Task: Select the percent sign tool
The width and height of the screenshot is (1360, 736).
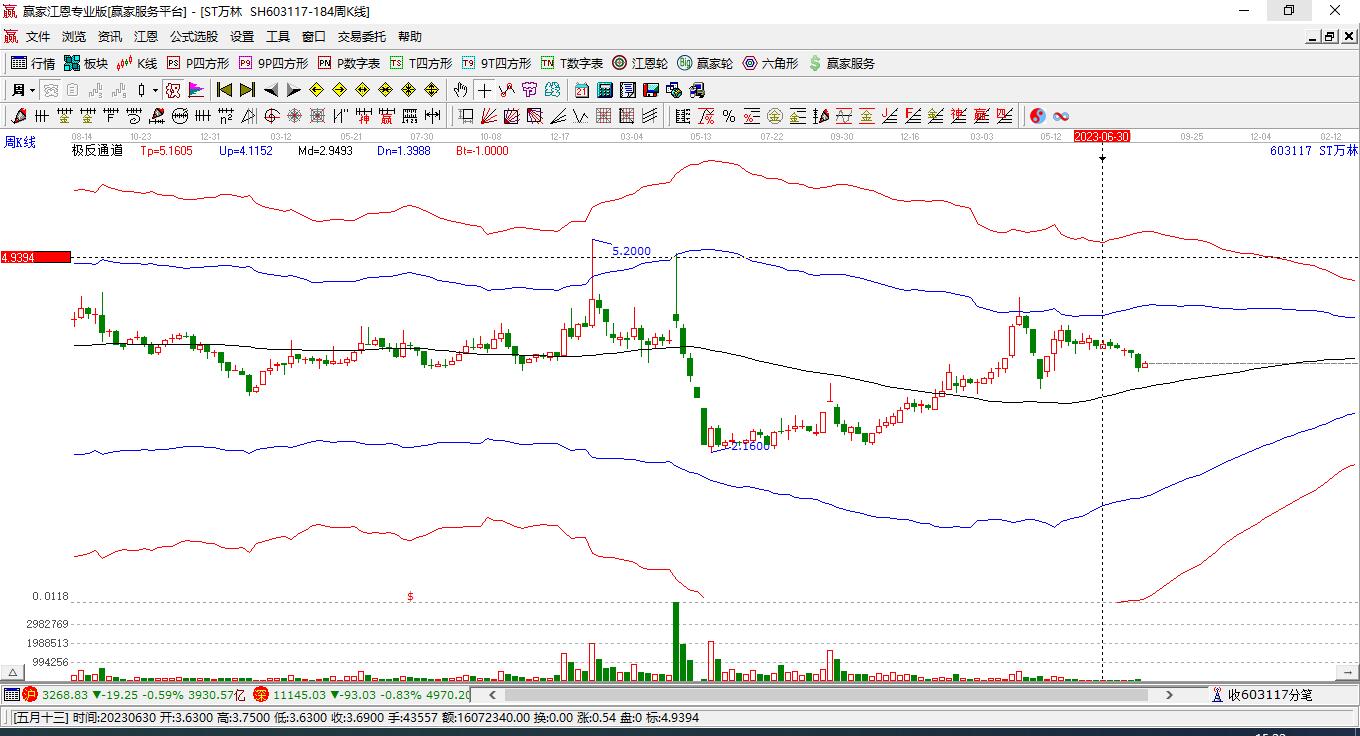Action: click(x=729, y=116)
